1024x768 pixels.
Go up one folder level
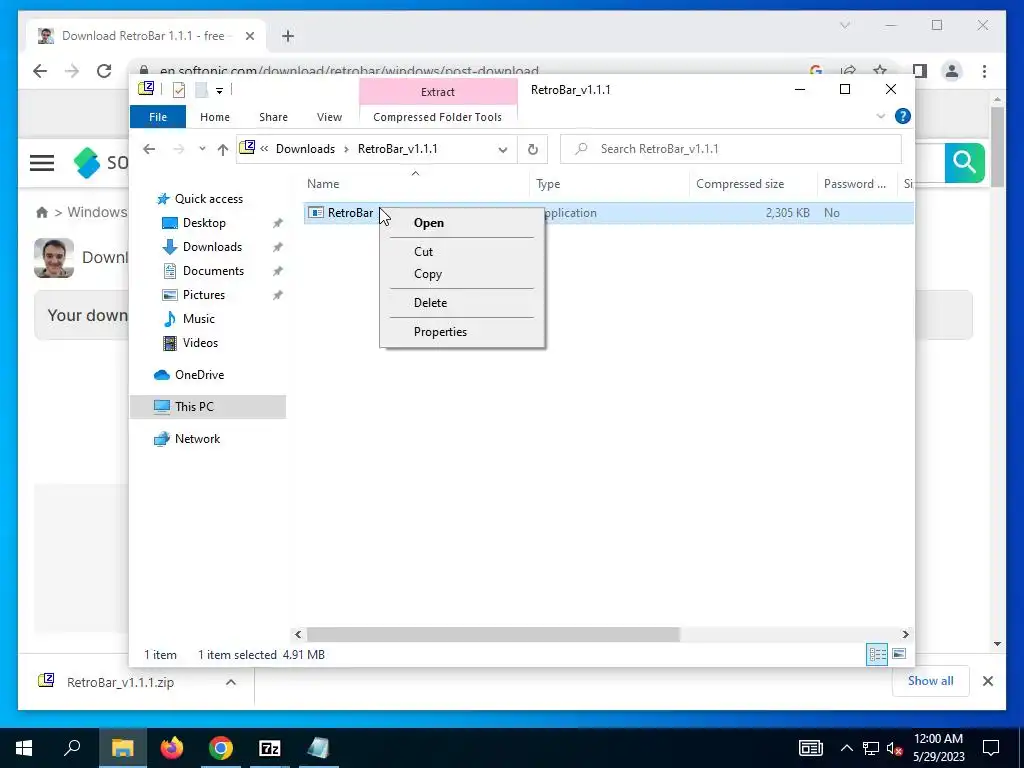click(x=223, y=150)
